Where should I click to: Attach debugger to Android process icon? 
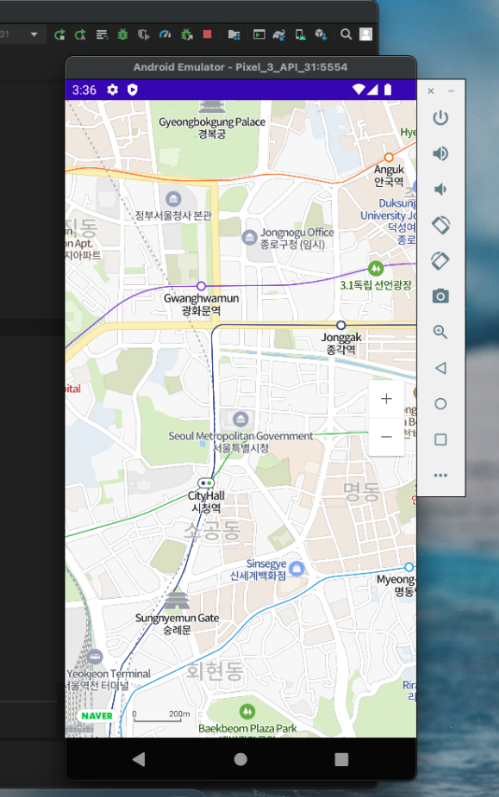click(x=186, y=35)
